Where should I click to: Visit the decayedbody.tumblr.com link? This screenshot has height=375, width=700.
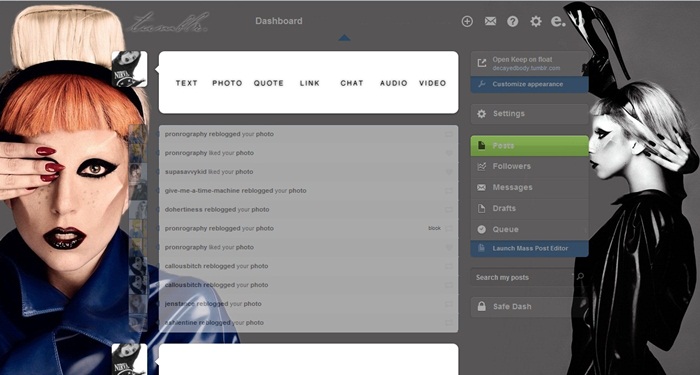point(526,68)
